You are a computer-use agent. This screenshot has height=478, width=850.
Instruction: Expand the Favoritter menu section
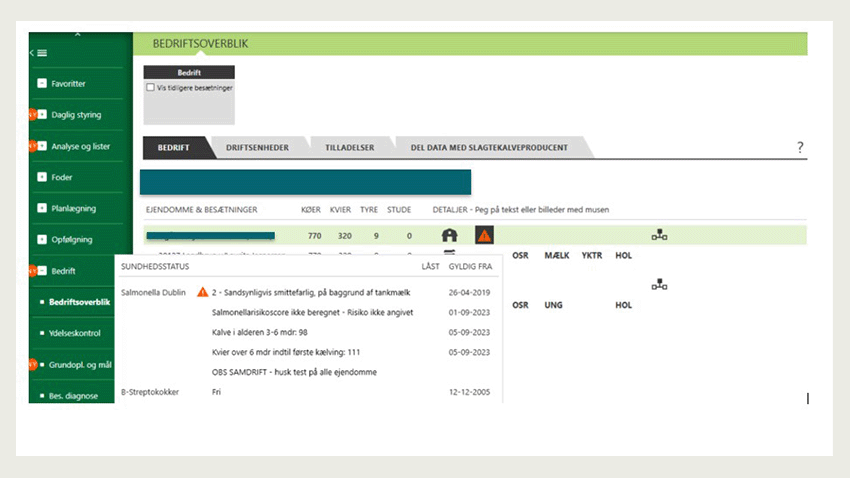[x=42, y=84]
